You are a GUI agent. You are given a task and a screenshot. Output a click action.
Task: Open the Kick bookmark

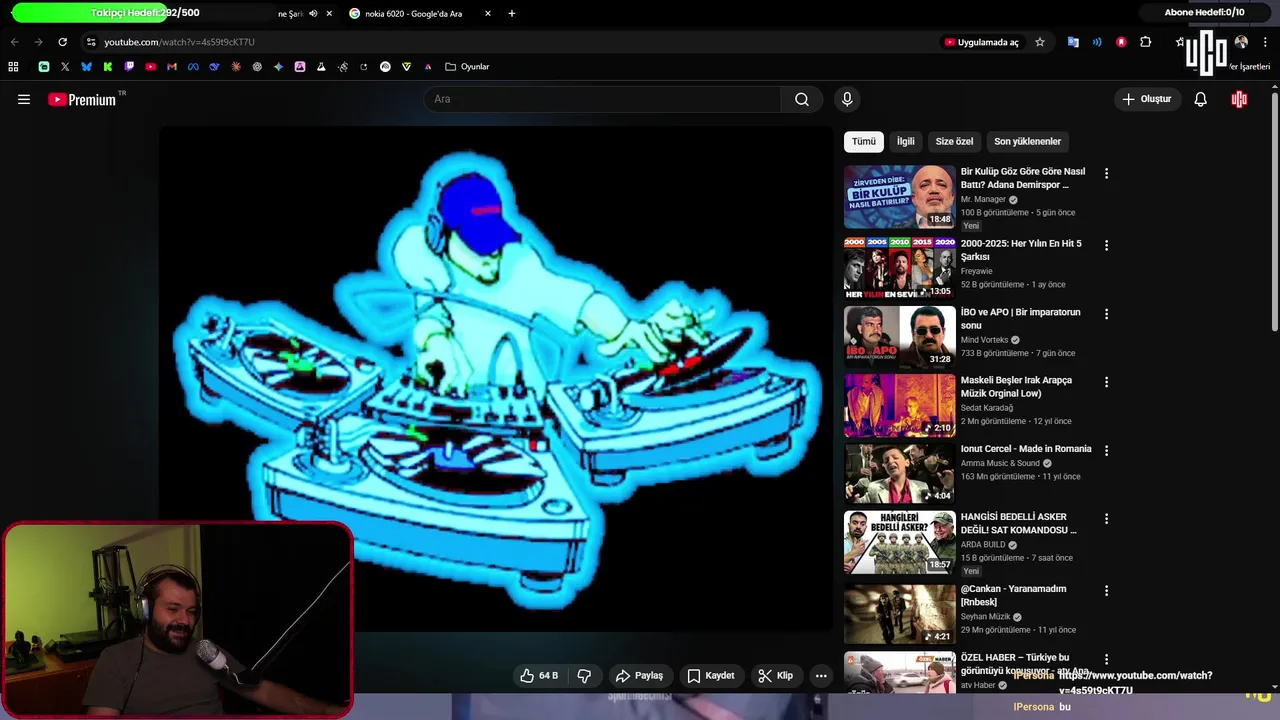(108, 67)
